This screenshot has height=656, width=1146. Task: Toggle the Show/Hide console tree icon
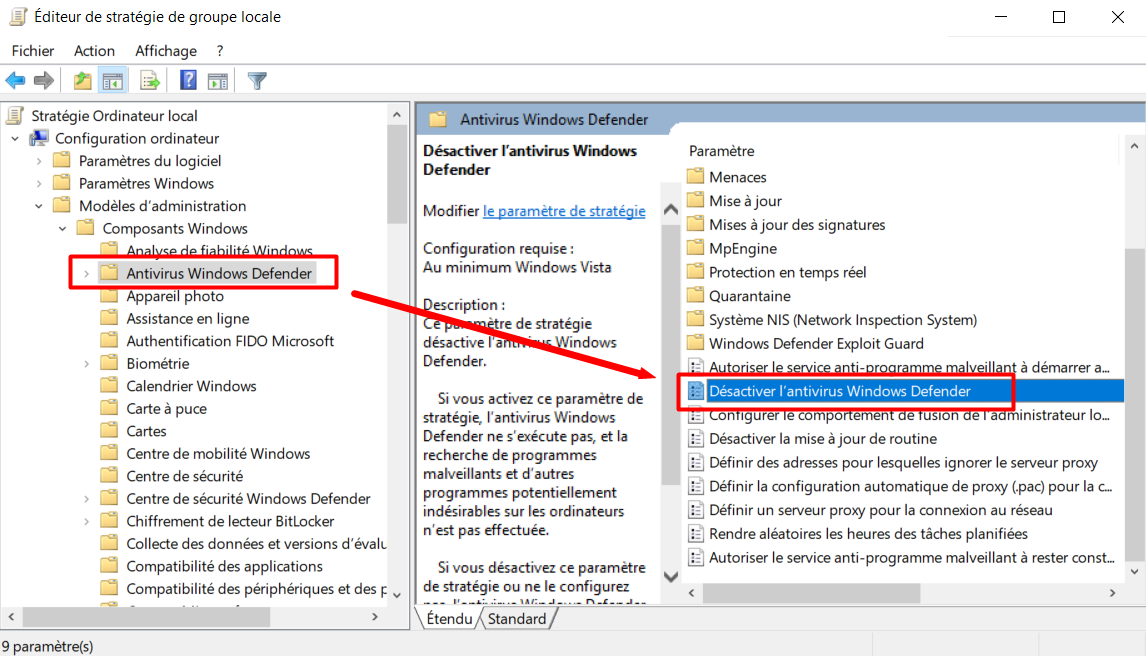point(113,81)
